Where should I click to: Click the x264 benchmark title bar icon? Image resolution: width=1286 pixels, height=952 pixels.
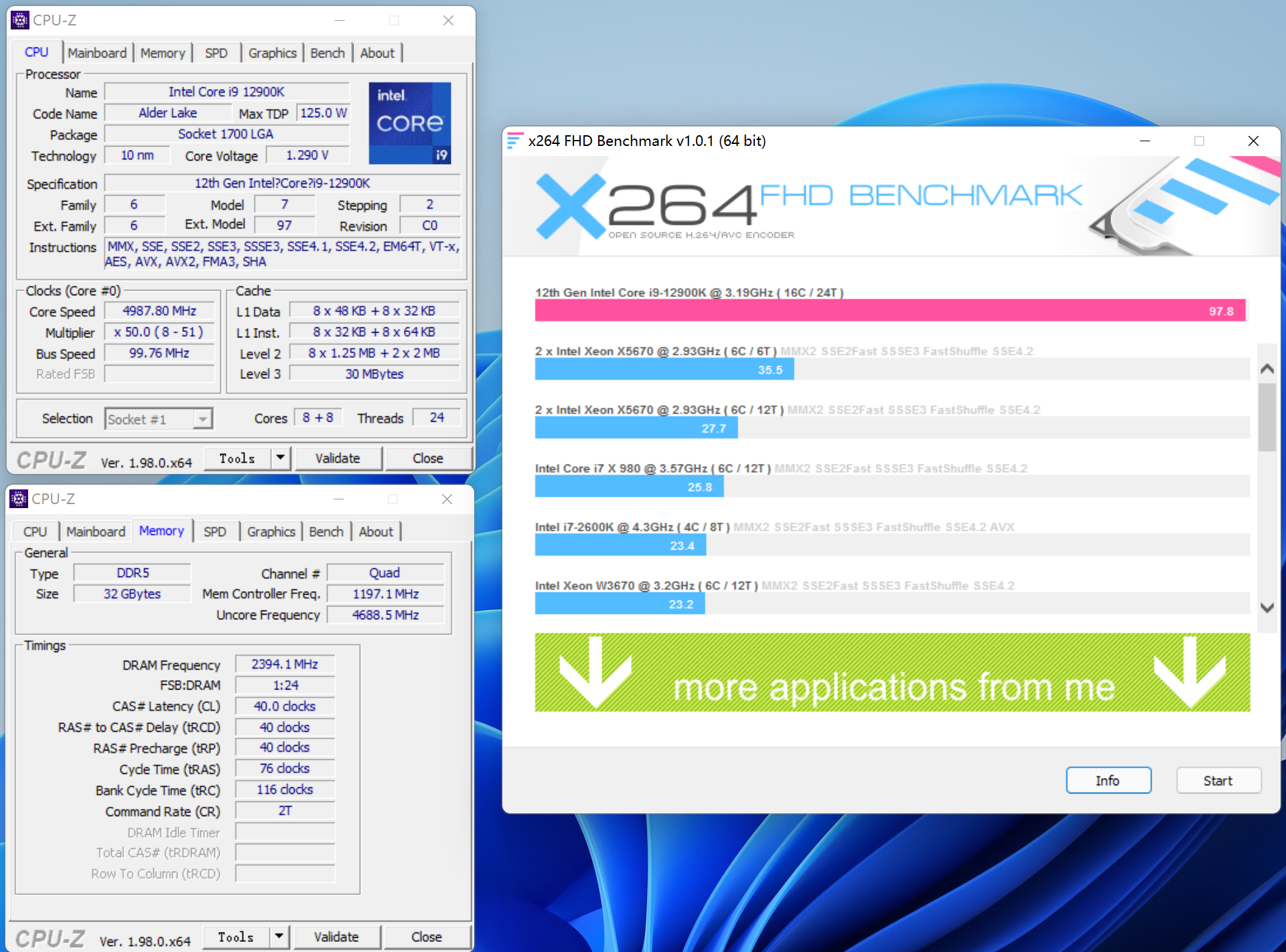[x=514, y=141]
